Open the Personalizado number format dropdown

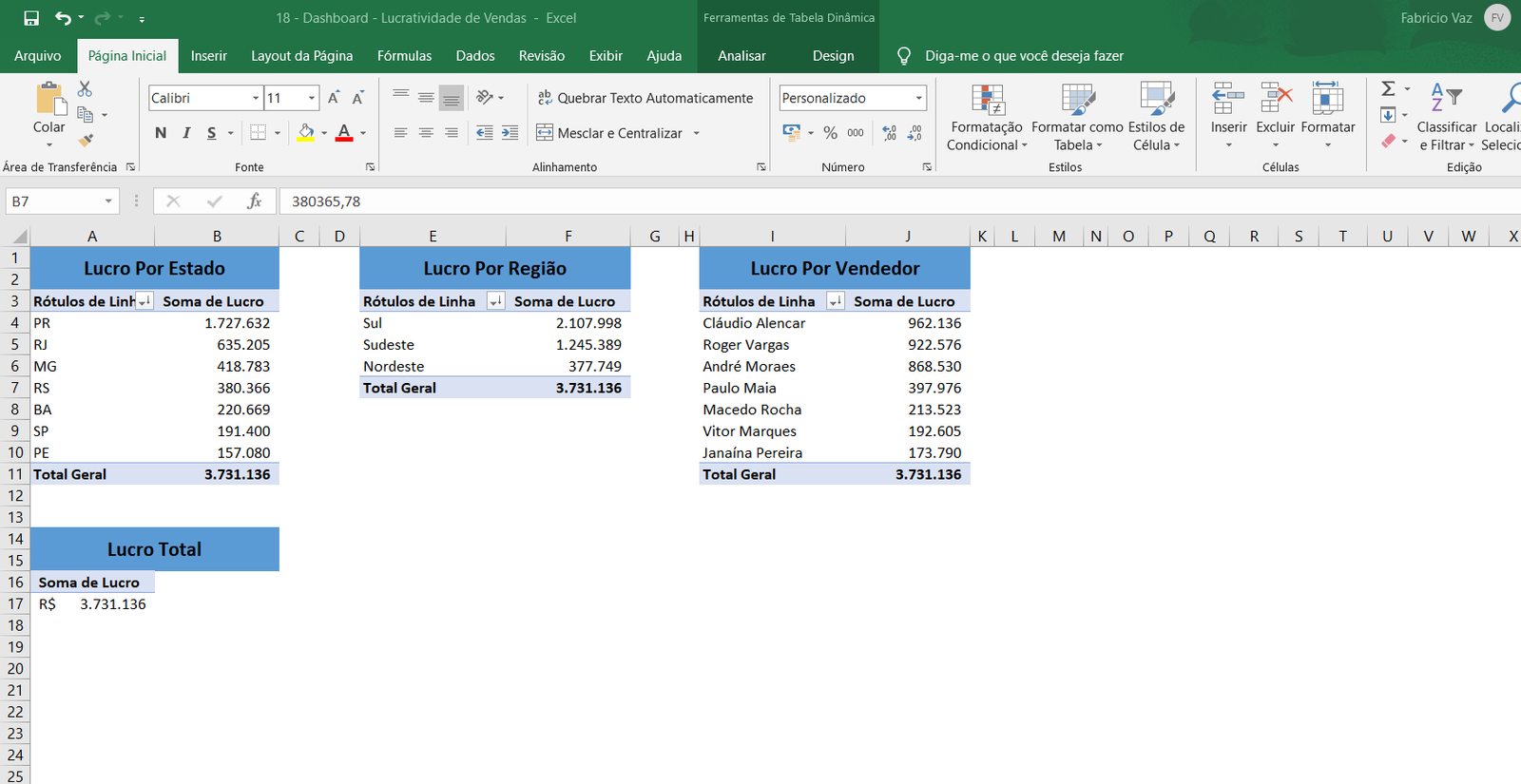(x=919, y=98)
